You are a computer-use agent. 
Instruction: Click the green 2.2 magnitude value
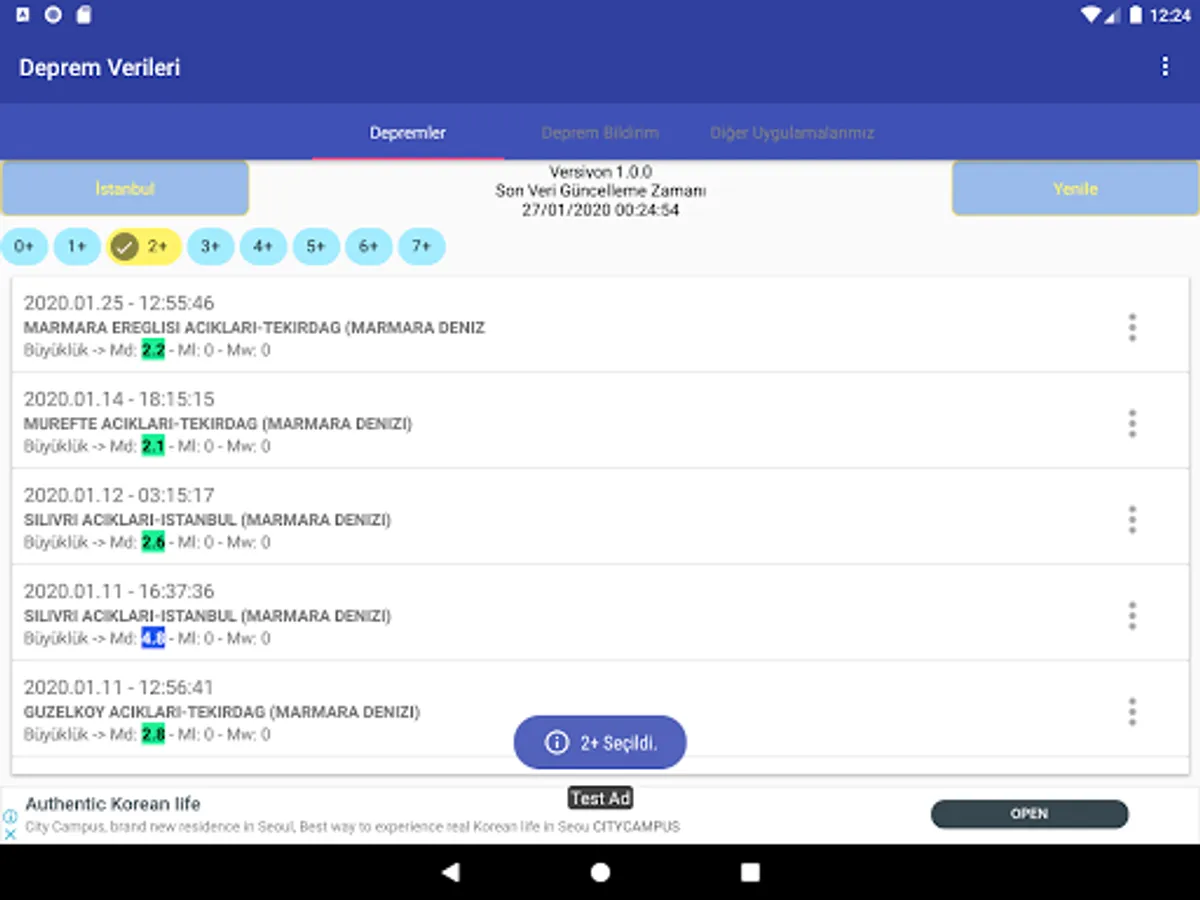pos(153,350)
